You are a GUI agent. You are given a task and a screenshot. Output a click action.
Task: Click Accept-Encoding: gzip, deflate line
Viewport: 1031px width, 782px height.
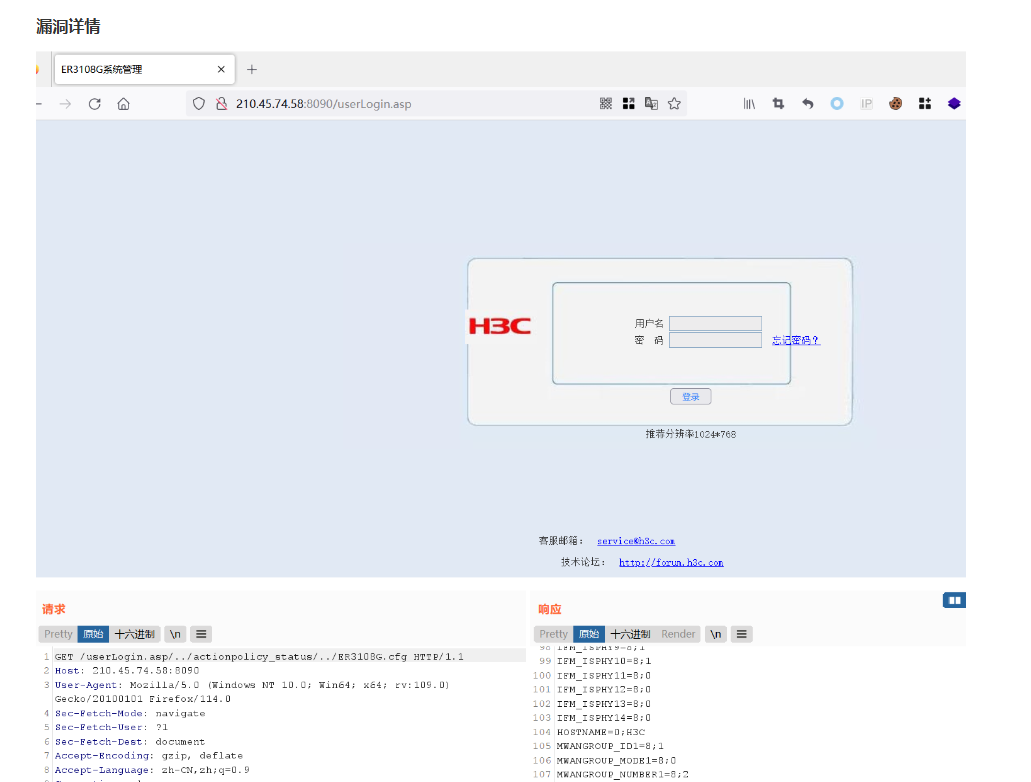click(149, 756)
